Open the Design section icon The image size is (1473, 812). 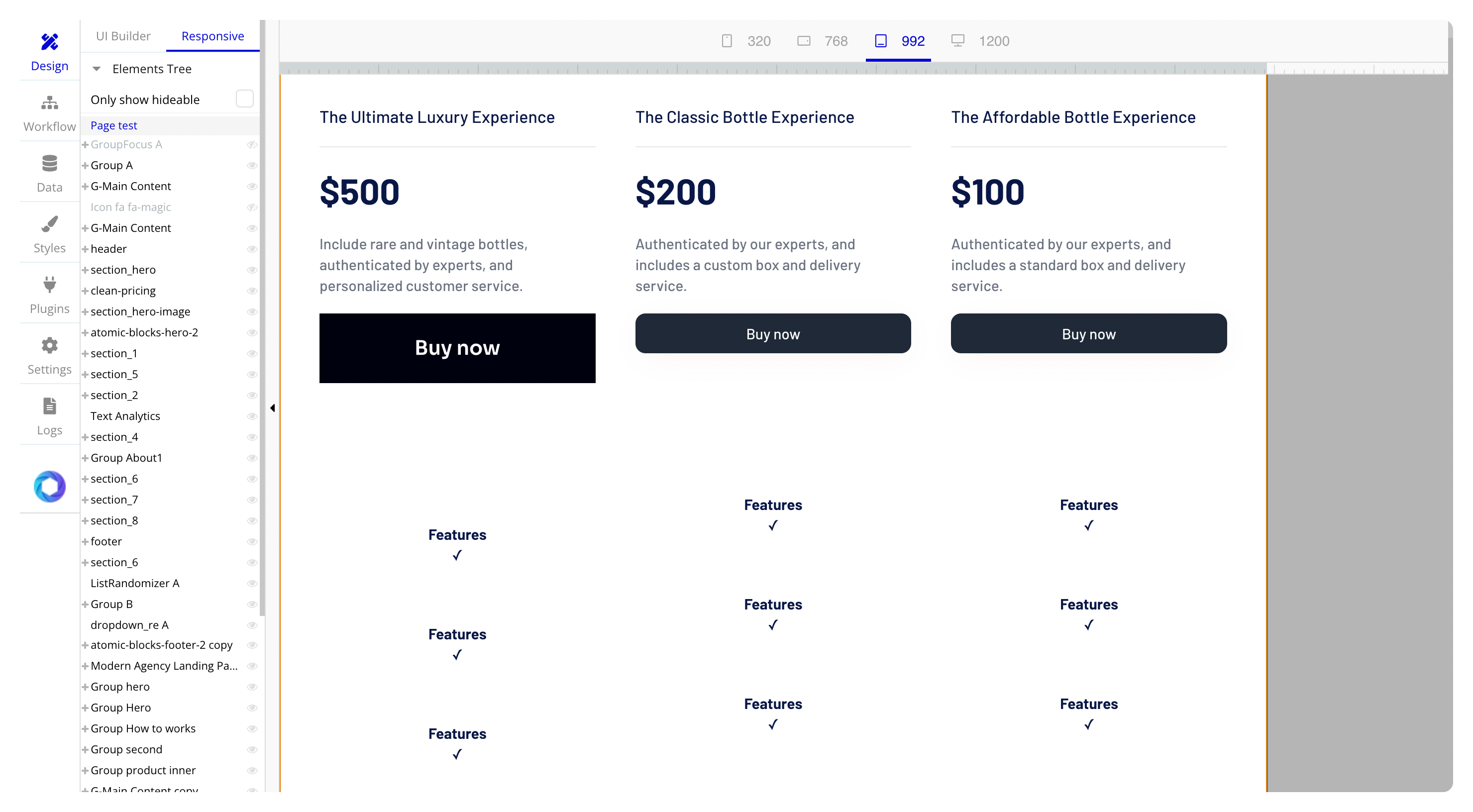pos(49,42)
